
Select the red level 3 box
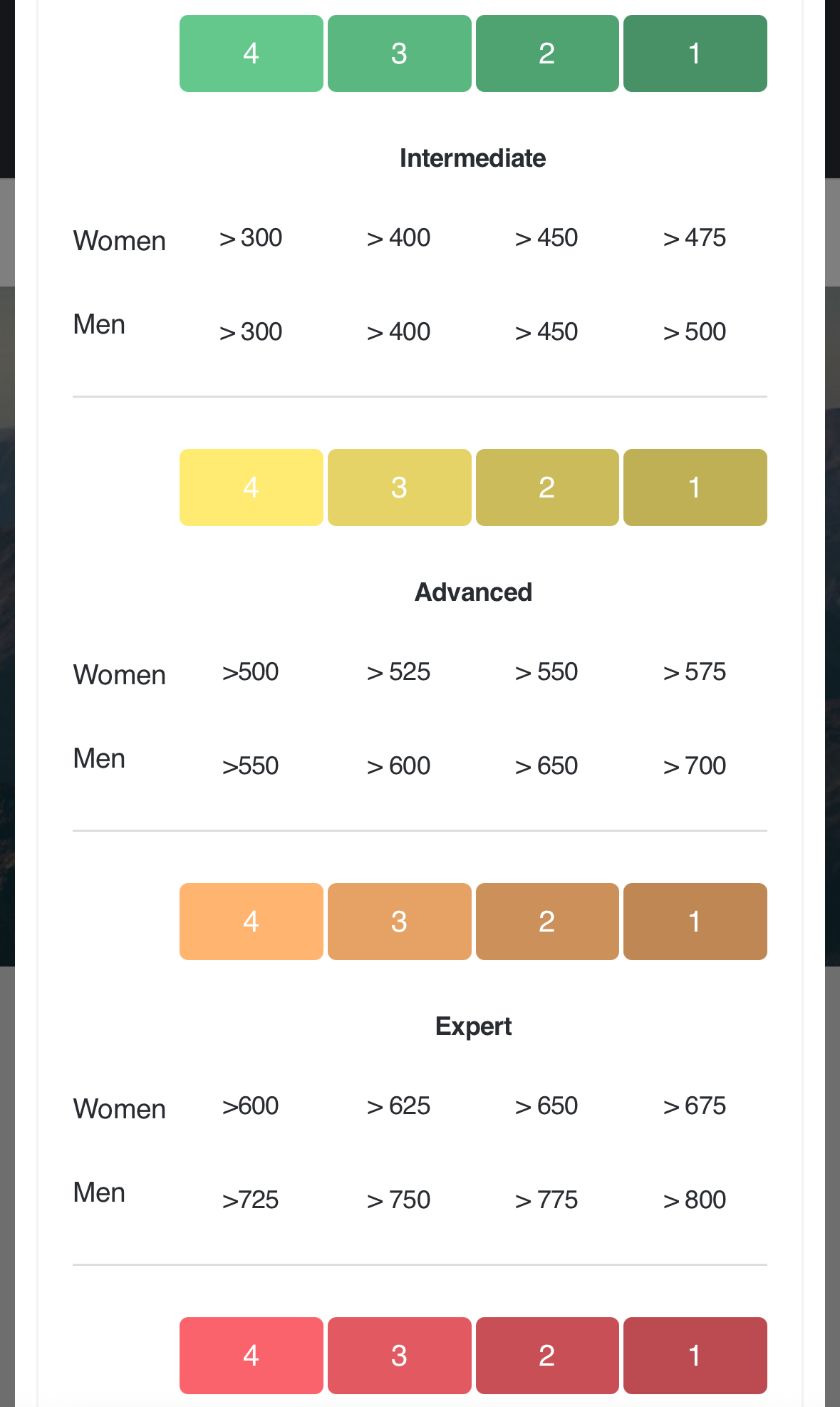click(x=399, y=1356)
